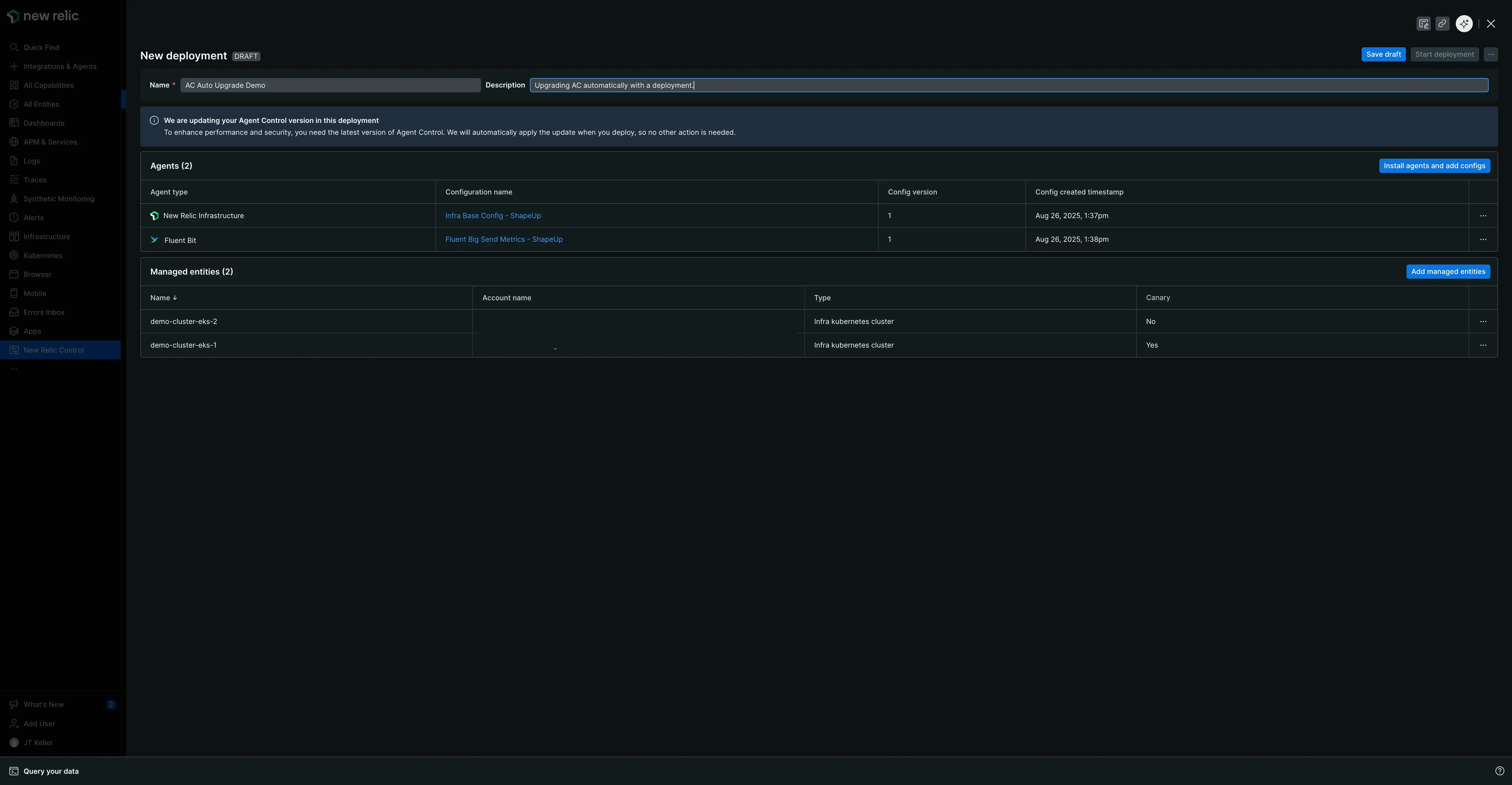Click the What's New notification badge
The height and width of the screenshot is (785, 1512).
tap(110, 704)
